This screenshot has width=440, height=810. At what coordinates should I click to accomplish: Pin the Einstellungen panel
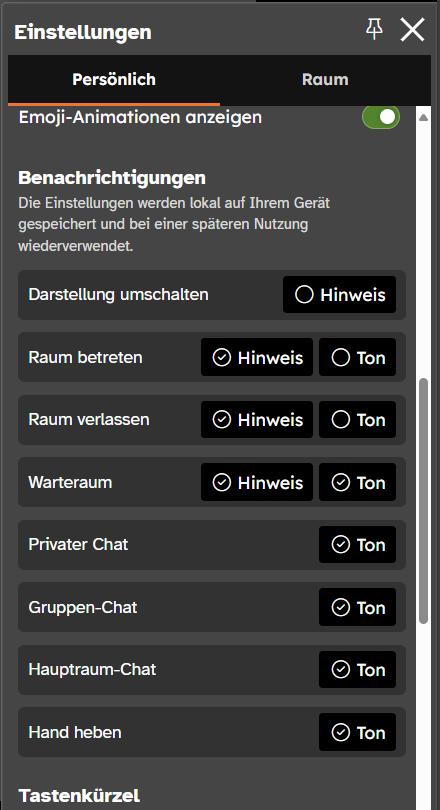point(374,29)
